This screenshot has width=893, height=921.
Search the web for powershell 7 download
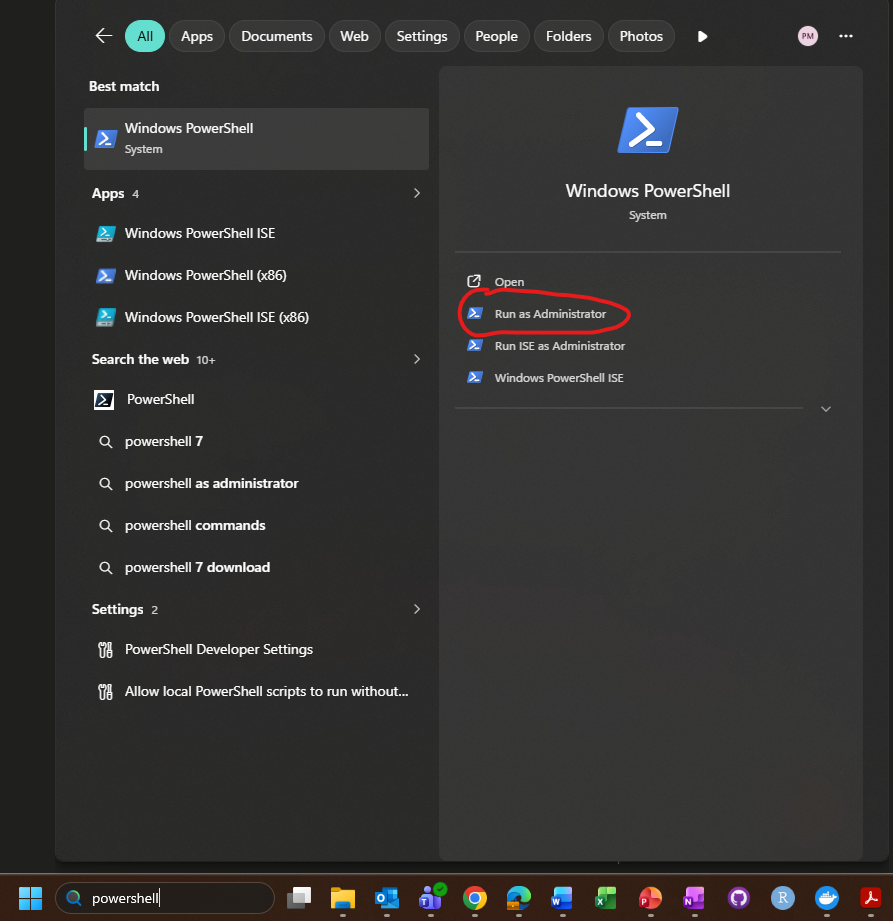coord(256,567)
